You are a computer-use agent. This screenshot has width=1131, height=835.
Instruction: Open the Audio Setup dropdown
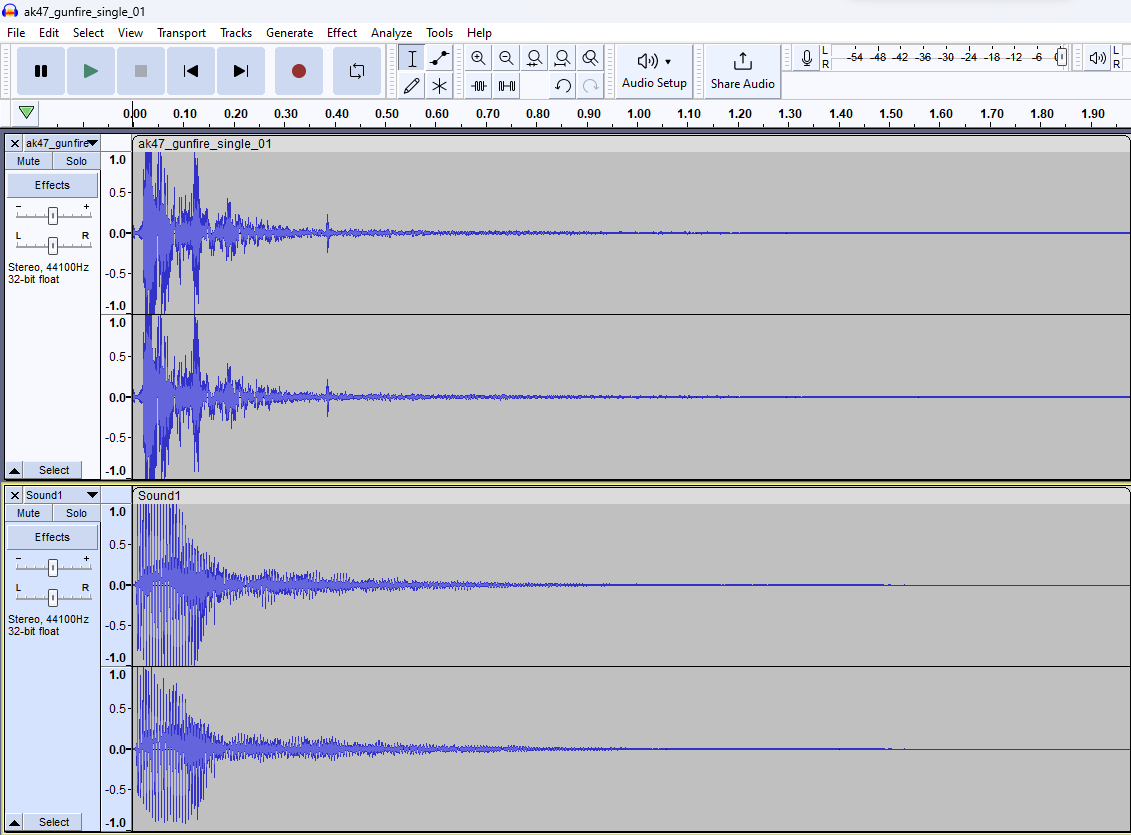(654, 70)
